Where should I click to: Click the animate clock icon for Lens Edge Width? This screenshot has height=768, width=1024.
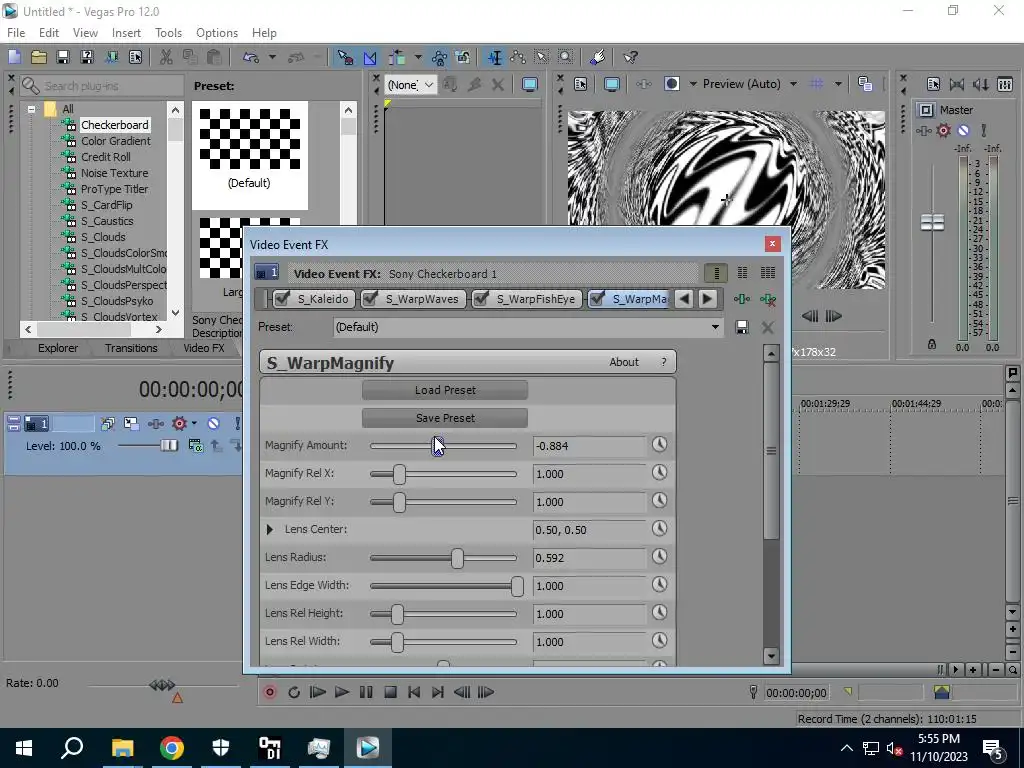pos(660,584)
